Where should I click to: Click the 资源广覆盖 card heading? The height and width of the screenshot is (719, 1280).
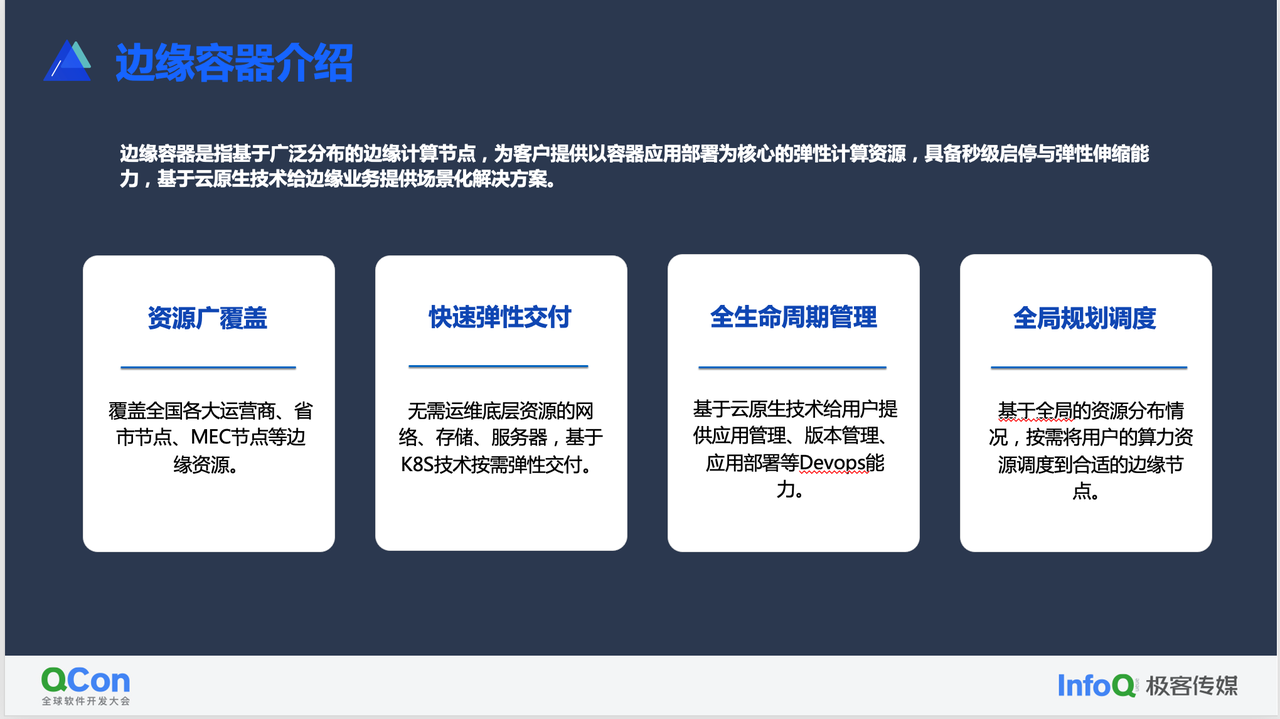point(208,318)
